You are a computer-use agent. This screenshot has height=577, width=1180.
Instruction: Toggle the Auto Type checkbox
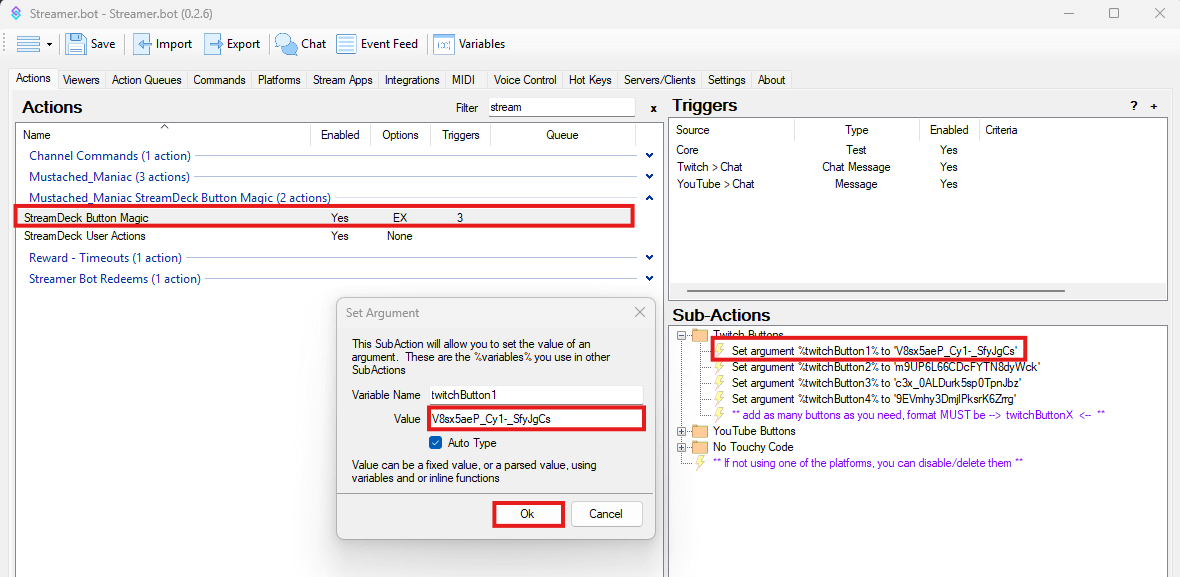[x=435, y=443]
